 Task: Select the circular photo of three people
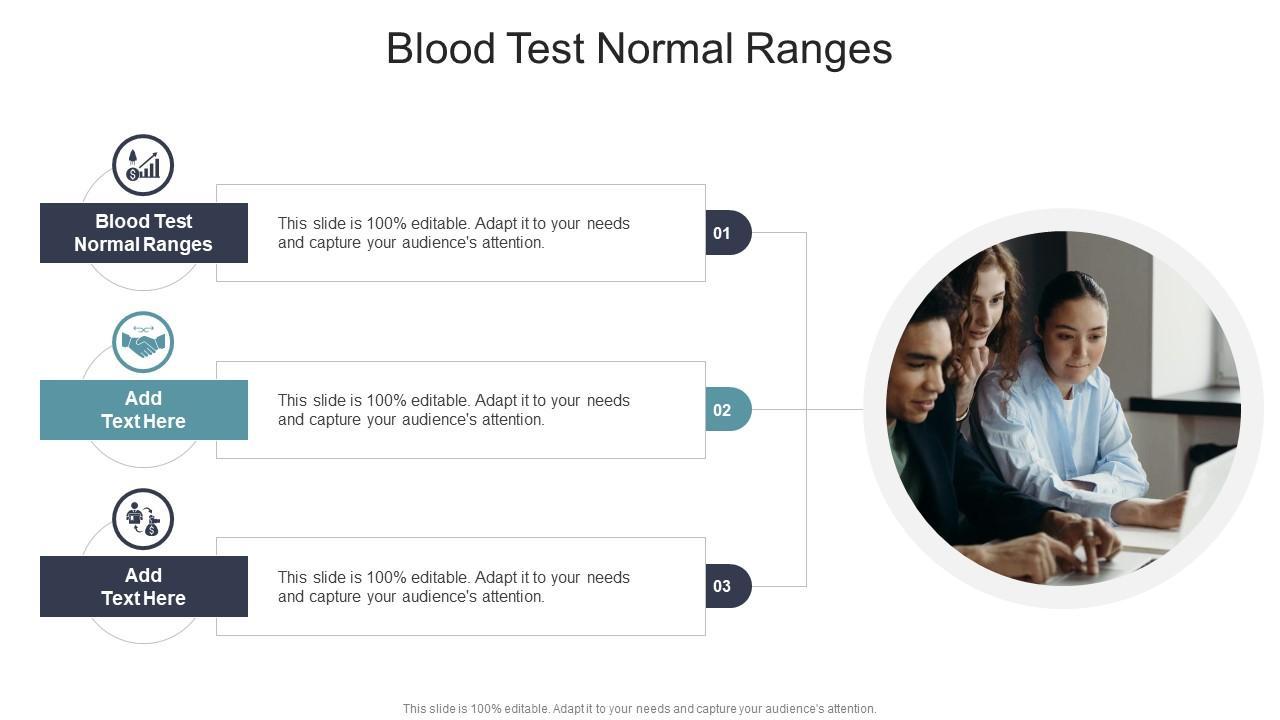(x=1063, y=408)
